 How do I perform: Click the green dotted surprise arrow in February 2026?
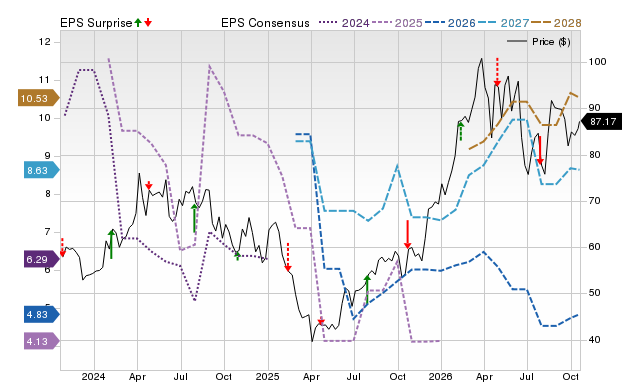[461, 131]
